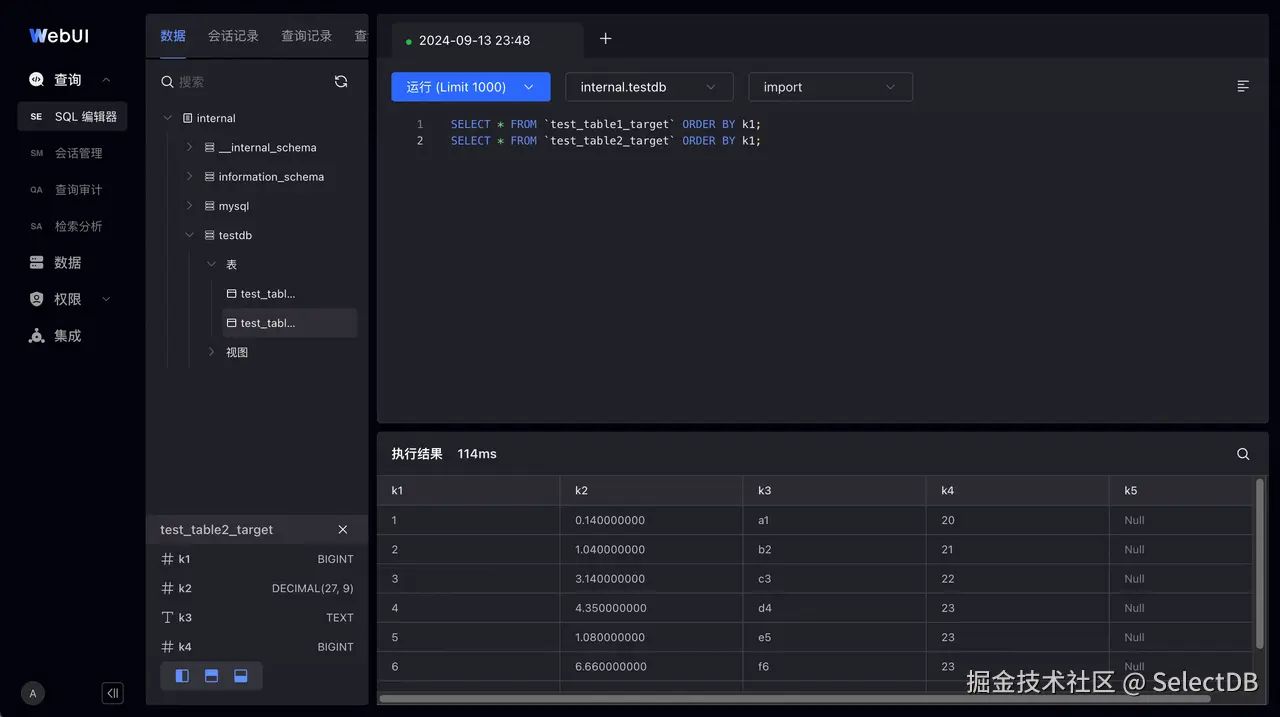1280x717 pixels.
Task: Open the import dropdown
Action: coord(830,87)
